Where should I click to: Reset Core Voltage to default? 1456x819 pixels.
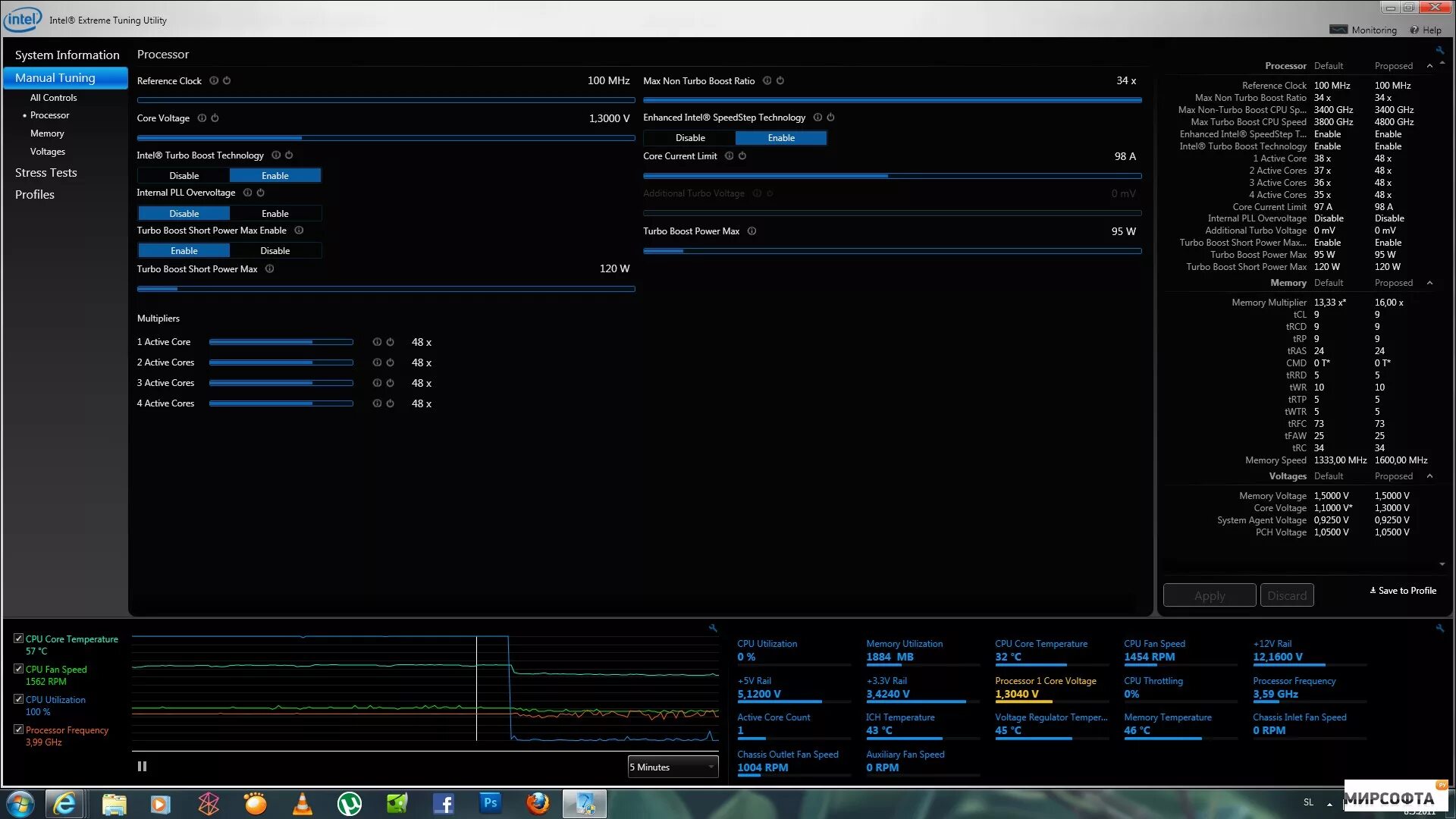click(x=215, y=118)
